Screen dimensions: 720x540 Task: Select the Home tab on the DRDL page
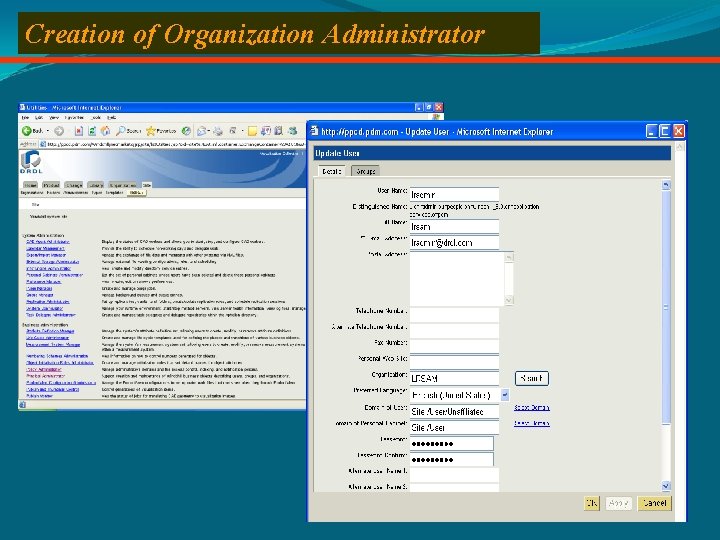31,185
